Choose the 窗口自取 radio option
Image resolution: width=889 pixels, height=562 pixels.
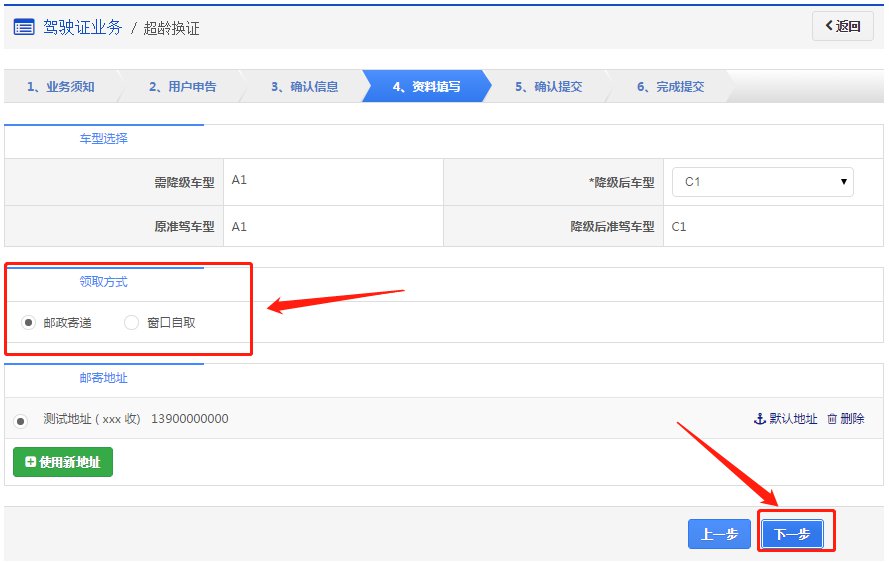[x=132, y=323]
